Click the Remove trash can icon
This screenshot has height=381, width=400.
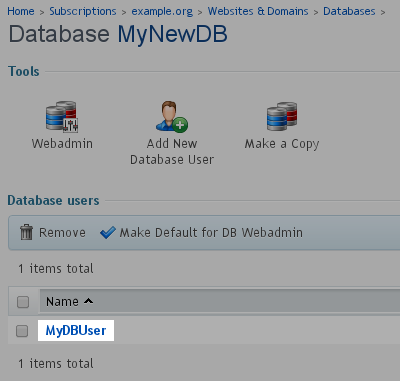(x=26, y=232)
